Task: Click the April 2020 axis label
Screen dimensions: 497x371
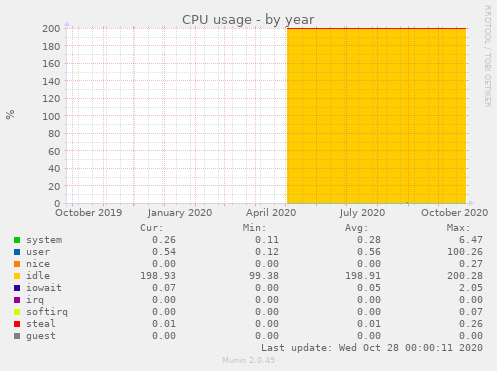Action: [x=271, y=213]
